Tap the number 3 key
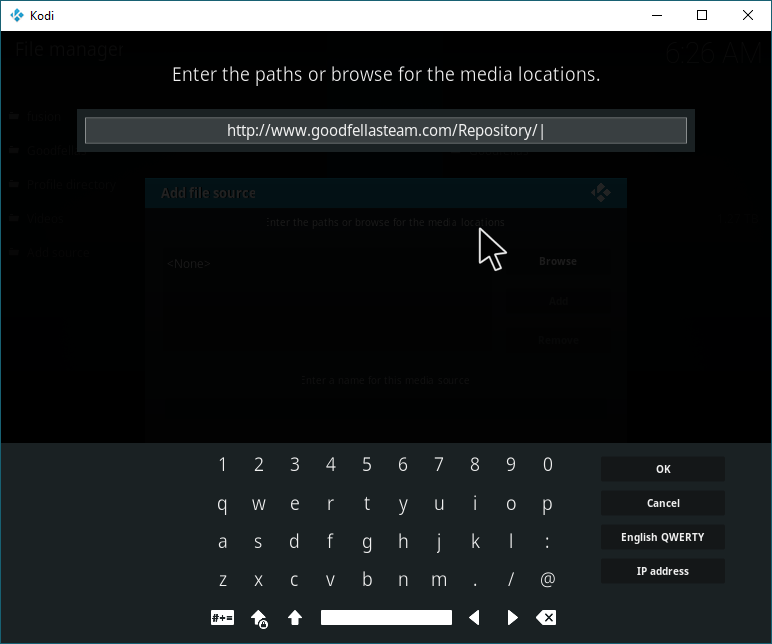 [294, 464]
